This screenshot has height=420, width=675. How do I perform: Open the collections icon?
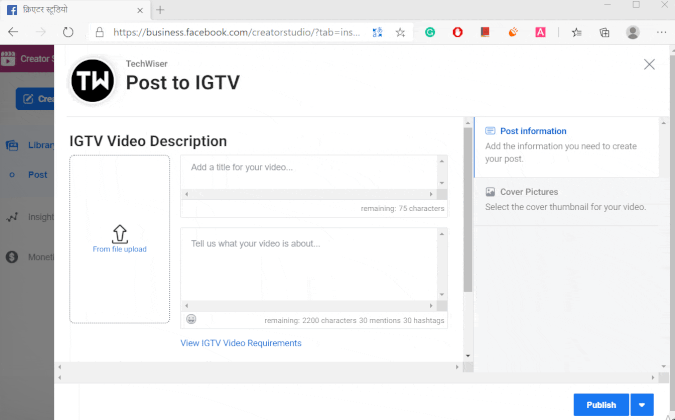(604, 32)
